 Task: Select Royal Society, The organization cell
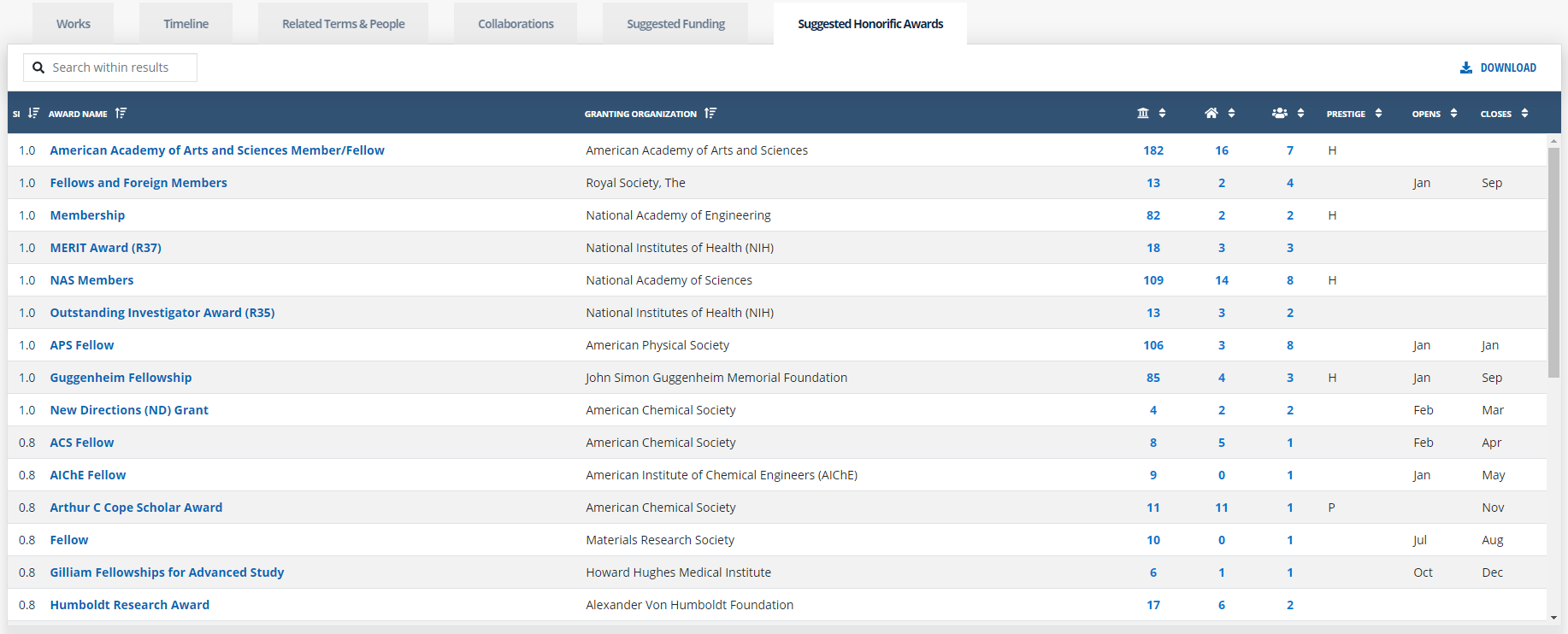click(635, 183)
